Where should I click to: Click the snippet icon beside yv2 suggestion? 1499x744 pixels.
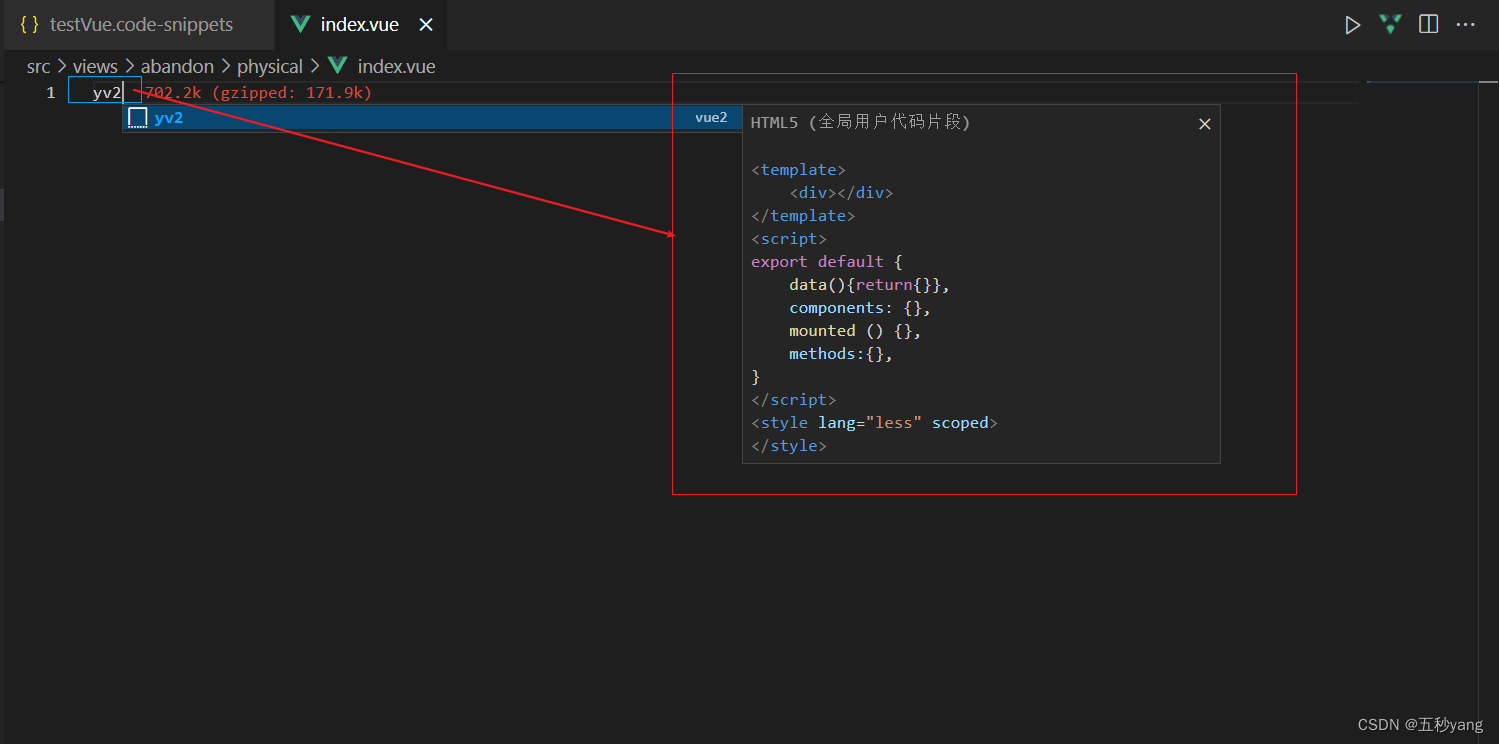(138, 118)
